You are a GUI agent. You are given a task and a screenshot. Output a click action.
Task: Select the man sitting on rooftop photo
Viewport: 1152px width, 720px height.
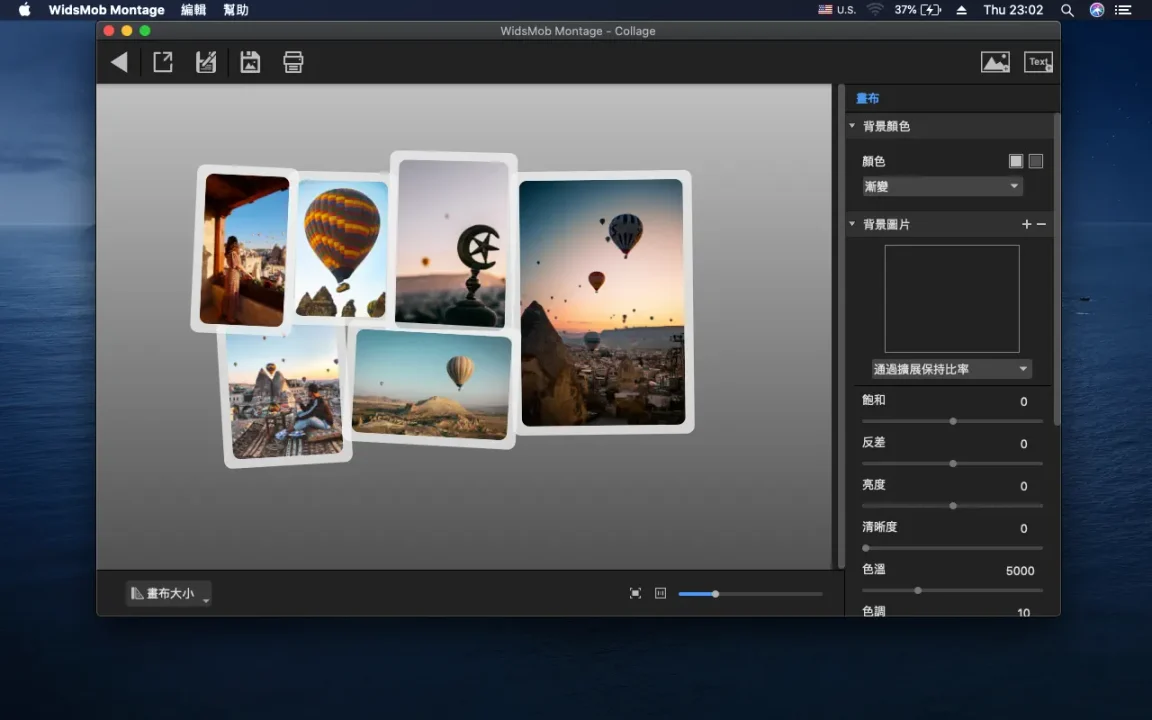click(286, 397)
